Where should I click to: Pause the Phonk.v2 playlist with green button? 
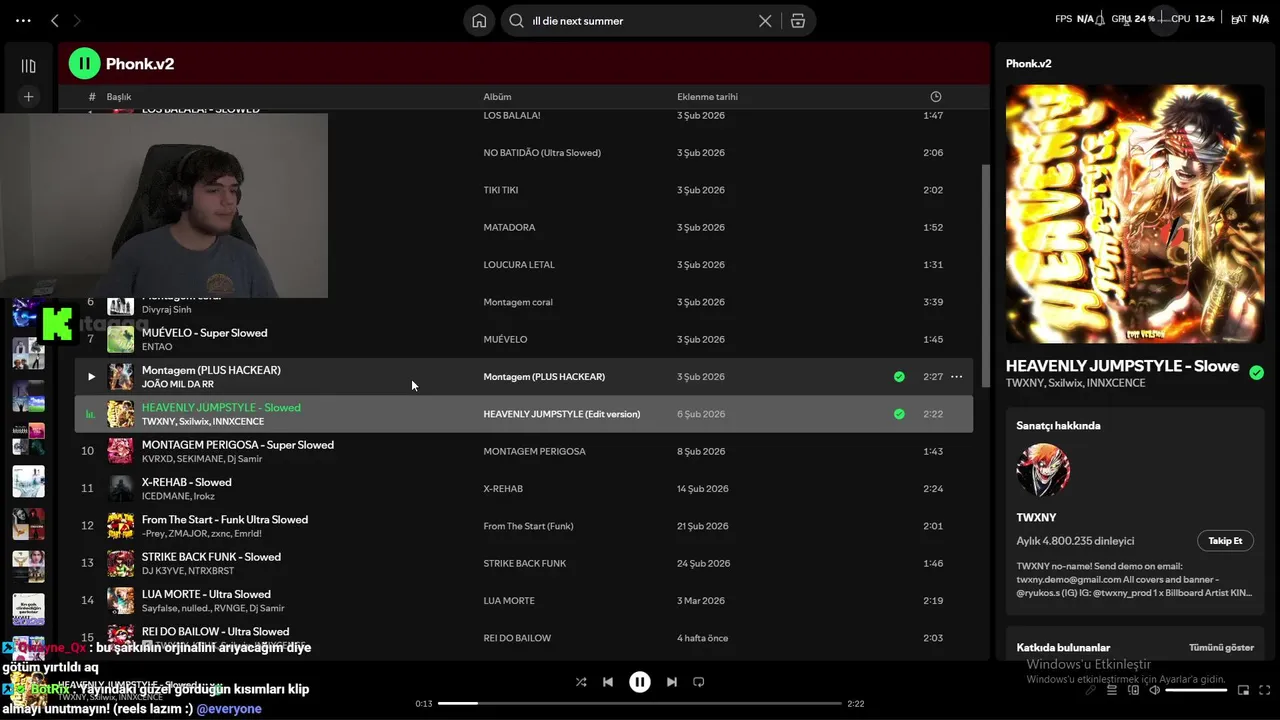(84, 64)
